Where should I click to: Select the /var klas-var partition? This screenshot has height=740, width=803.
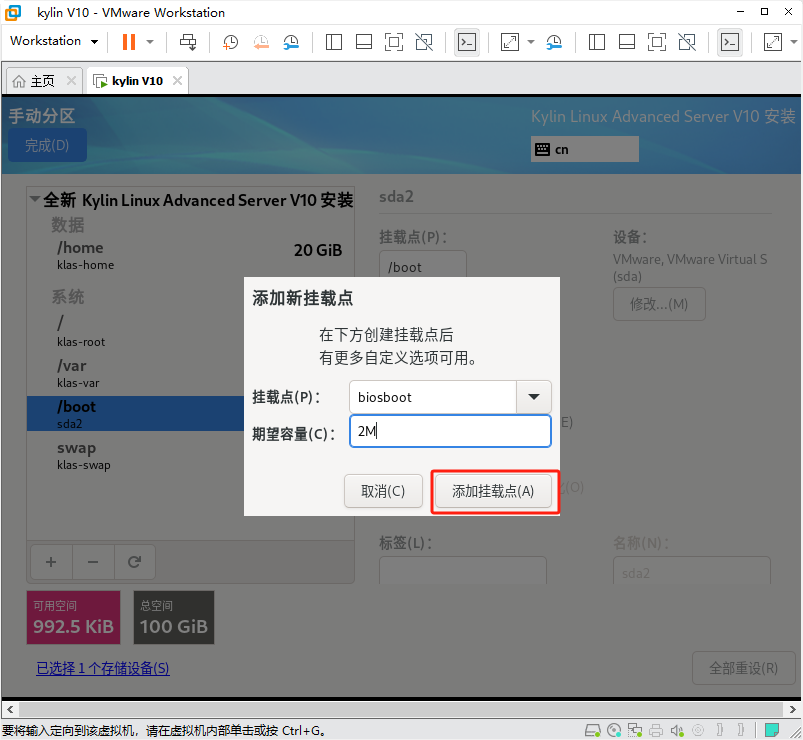(x=136, y=373)
